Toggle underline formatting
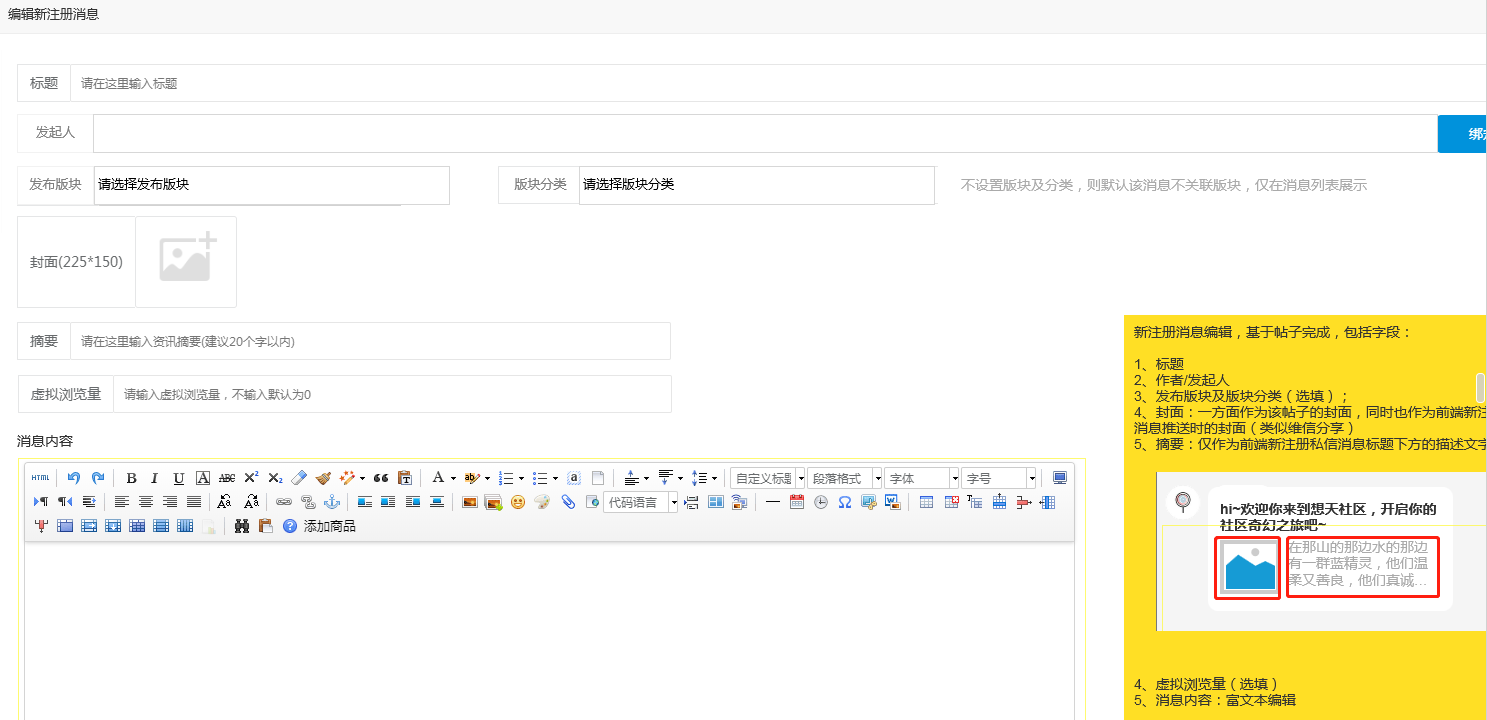 click(178, 478)
